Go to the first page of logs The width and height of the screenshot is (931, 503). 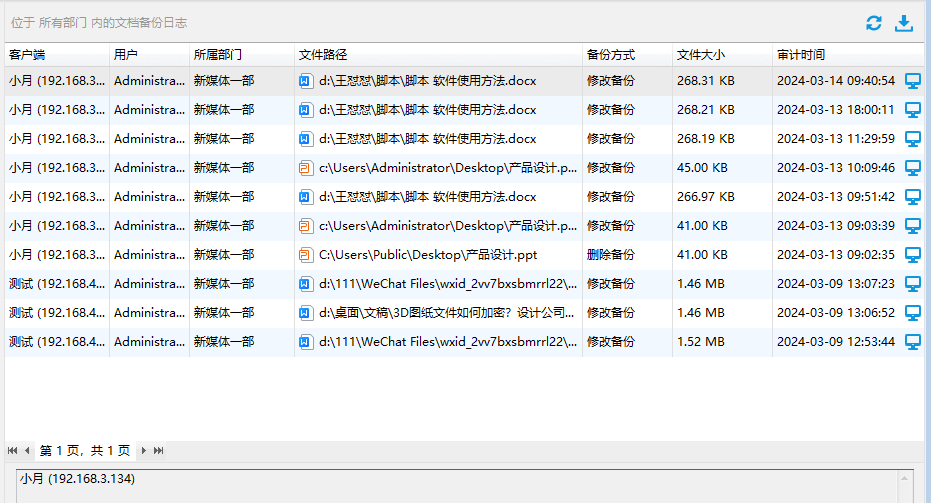click(x=12, y=451)
